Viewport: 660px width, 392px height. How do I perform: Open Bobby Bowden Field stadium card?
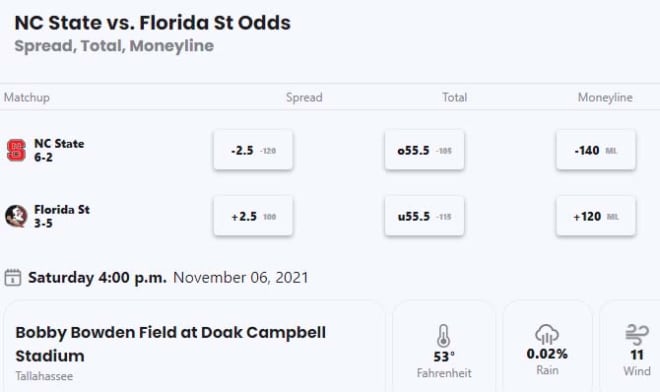pyautogui.click(x=194, y=347)
